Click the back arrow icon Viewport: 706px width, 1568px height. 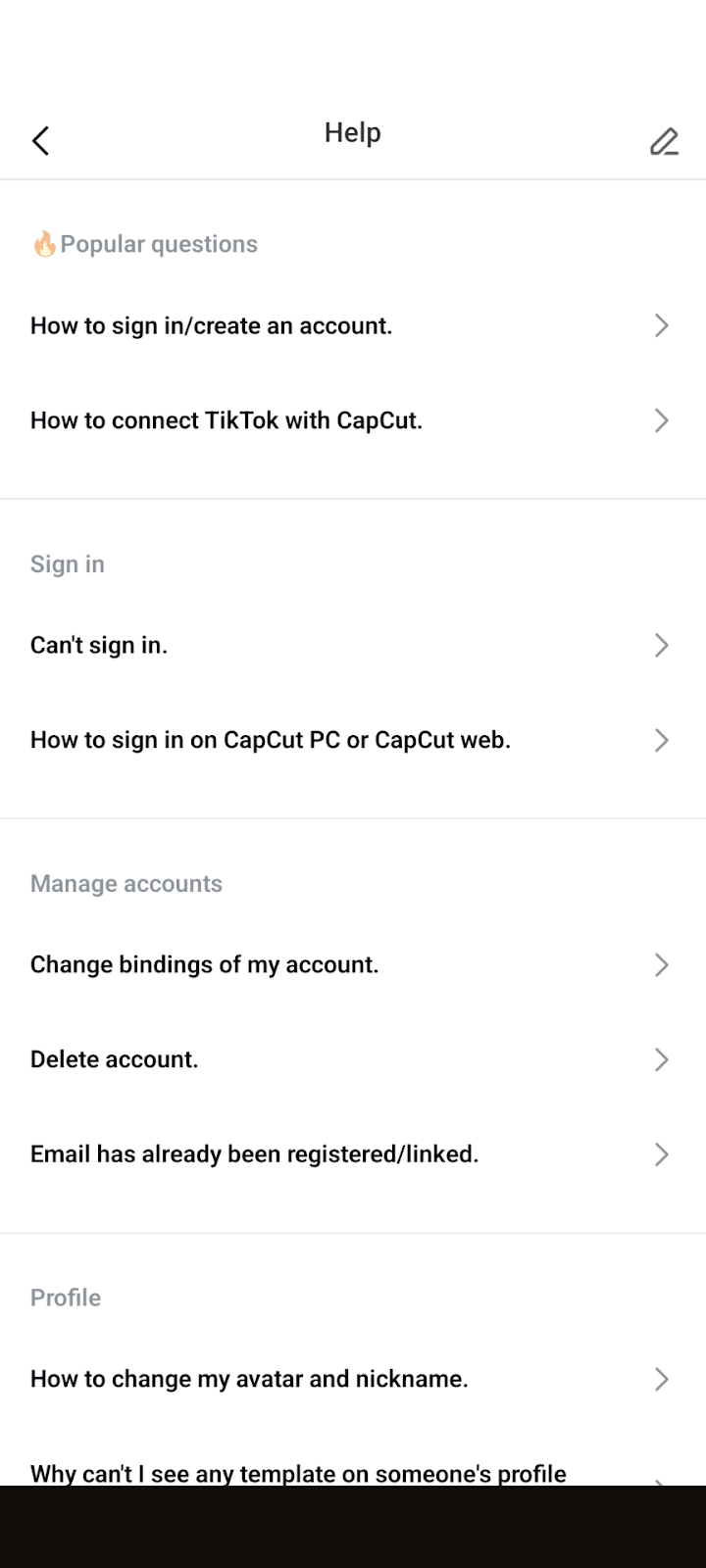point(40,140)
